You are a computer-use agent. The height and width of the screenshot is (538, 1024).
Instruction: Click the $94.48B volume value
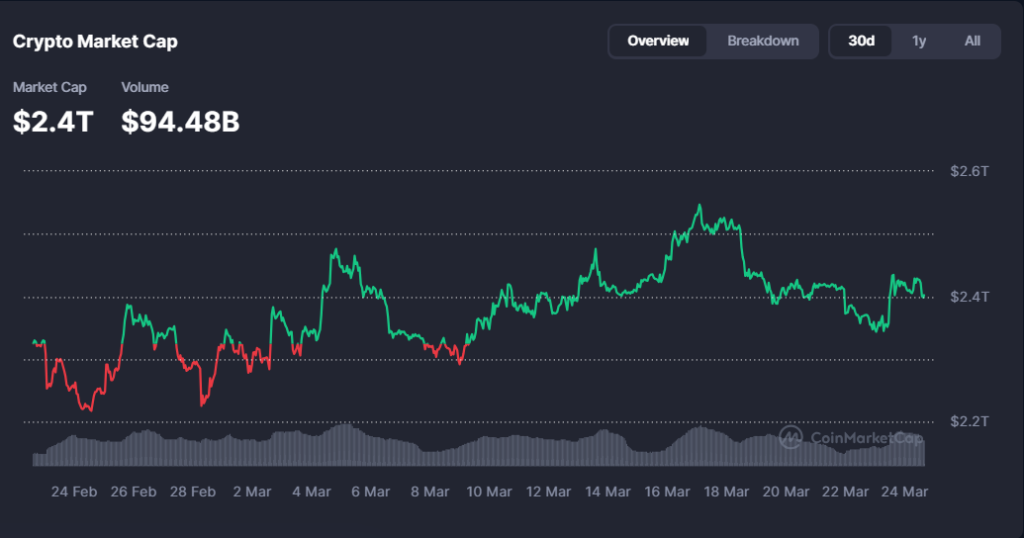(180, 121)
